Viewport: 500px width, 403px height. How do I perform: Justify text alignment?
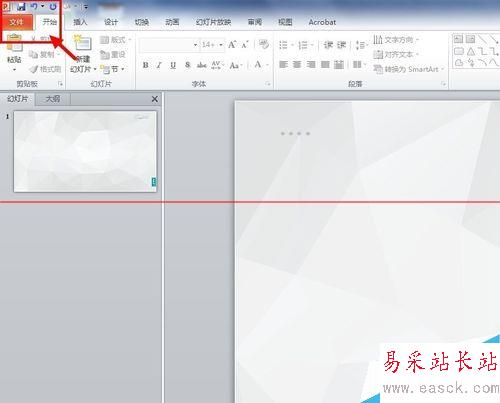pyautogui.click(x=325, y=65)
